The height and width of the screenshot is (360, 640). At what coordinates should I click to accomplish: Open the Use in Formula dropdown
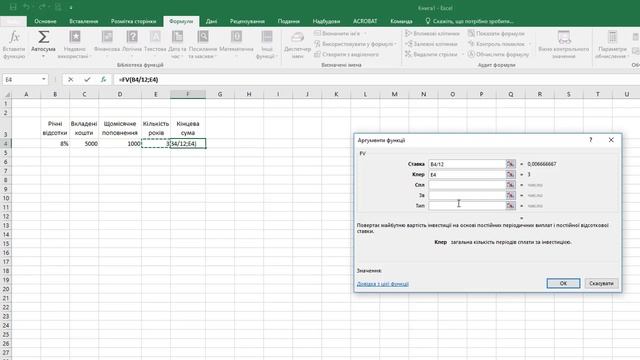396,44
